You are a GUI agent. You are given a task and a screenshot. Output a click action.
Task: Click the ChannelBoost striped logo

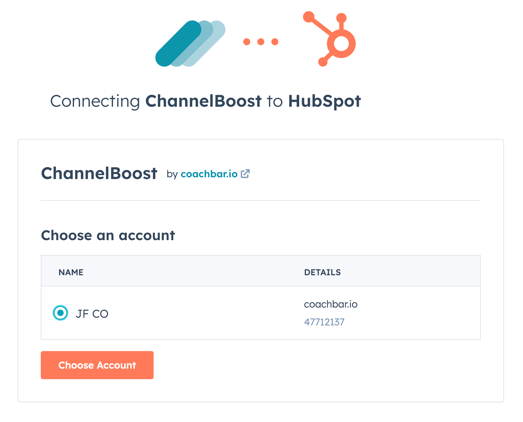pos(190,43)
